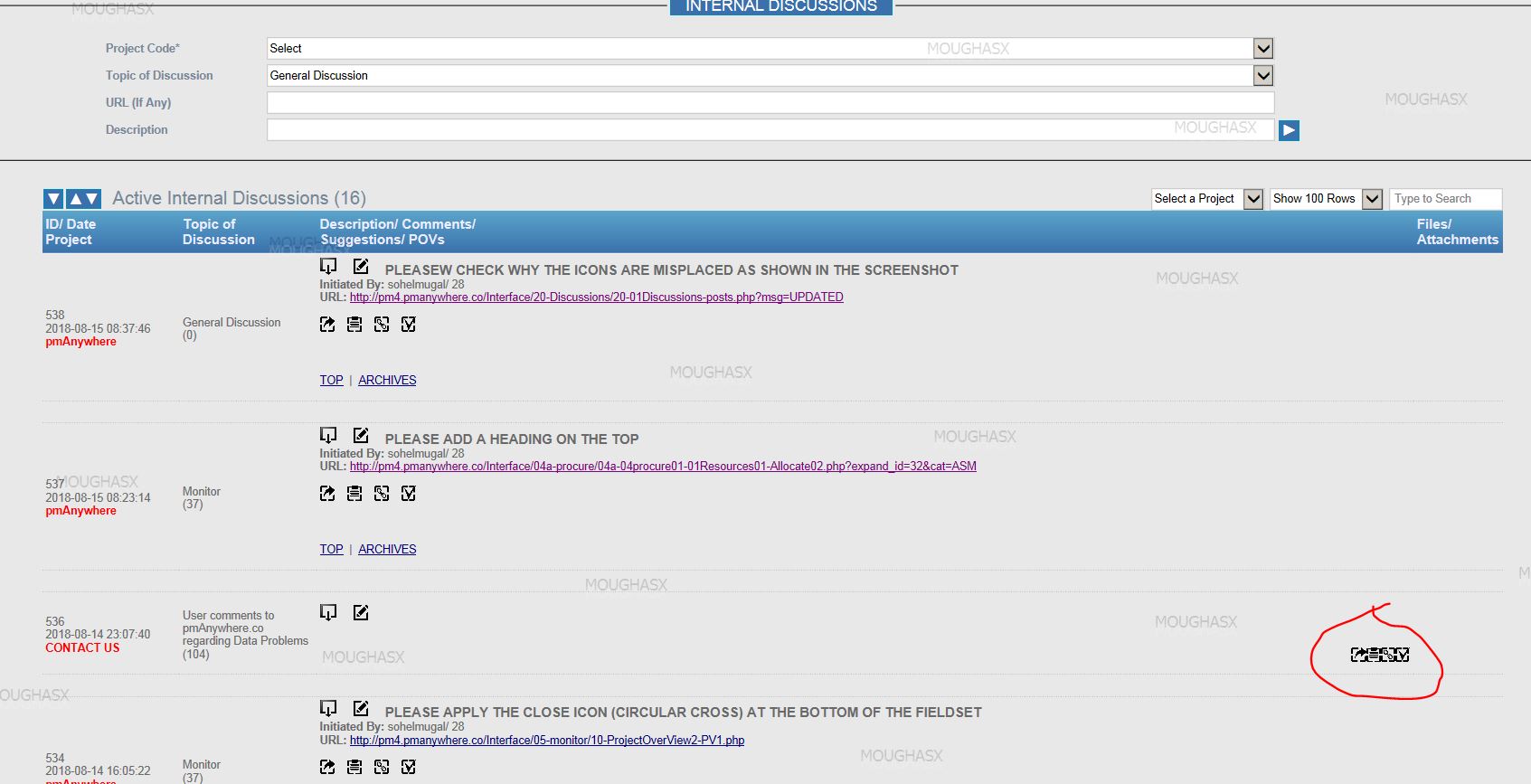This screenshot has height=784, width=1531.
Task: Click the ARCHIVES link under discussion 538
Action: (387, 380)
